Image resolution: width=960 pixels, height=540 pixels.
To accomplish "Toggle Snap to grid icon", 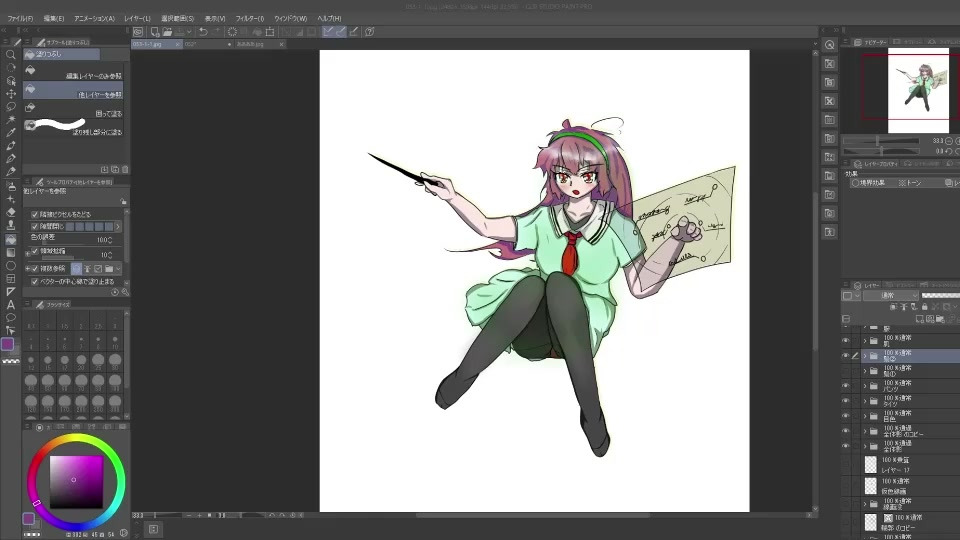I will click(x=353, y=32).
